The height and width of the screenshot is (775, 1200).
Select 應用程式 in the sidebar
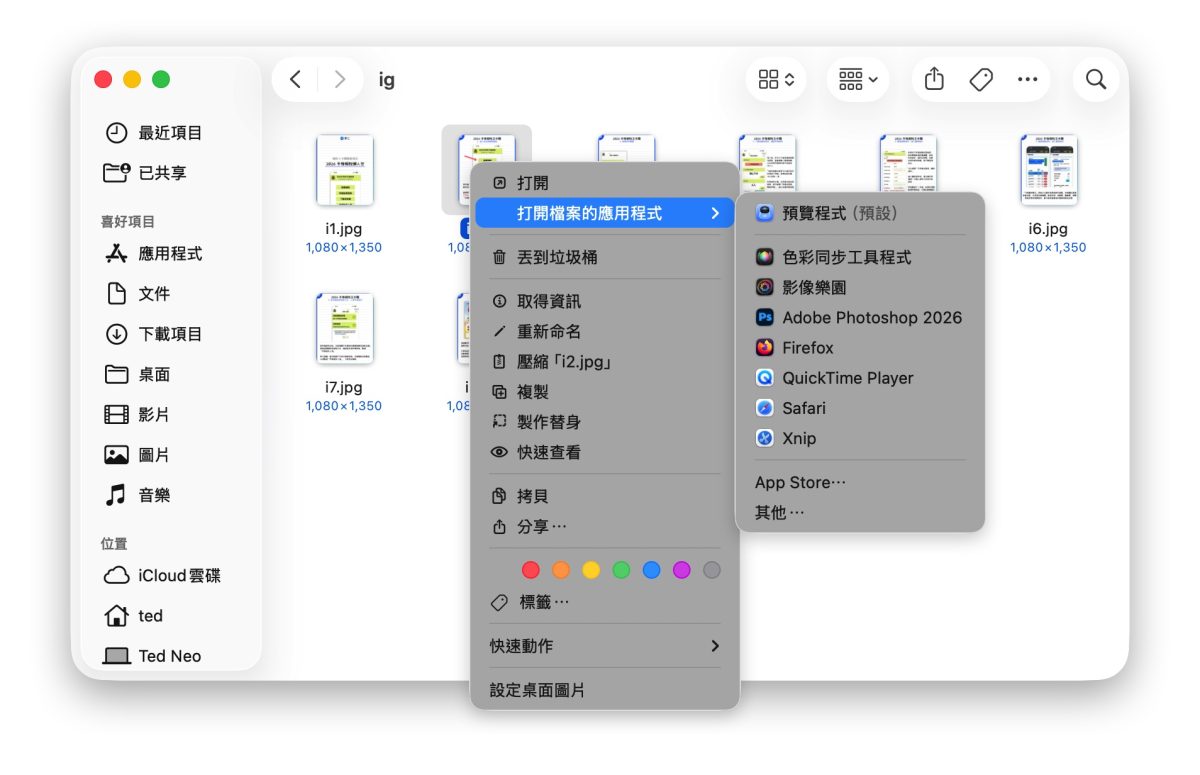[170, 254]
